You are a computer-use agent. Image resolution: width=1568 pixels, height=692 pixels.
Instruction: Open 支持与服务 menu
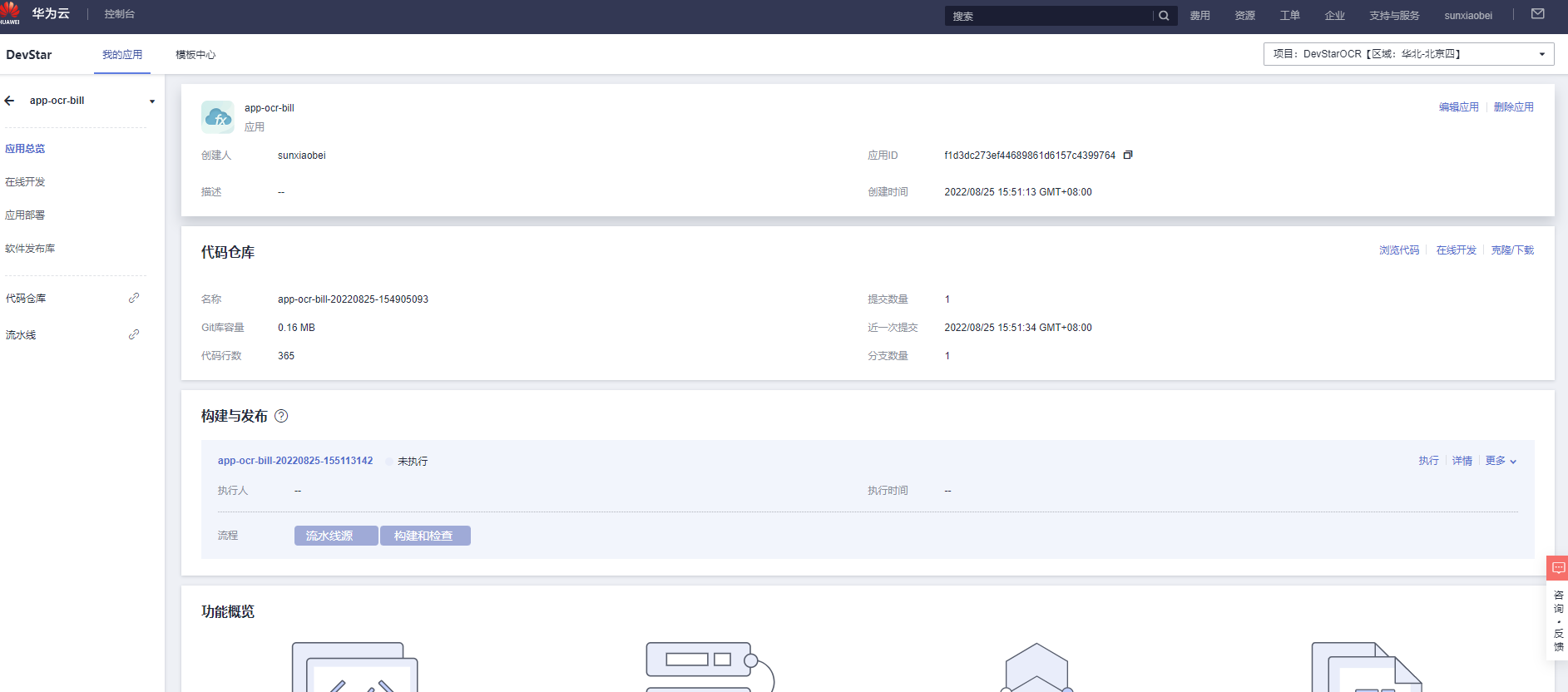pyautogui.click(x=1394, y=16)
